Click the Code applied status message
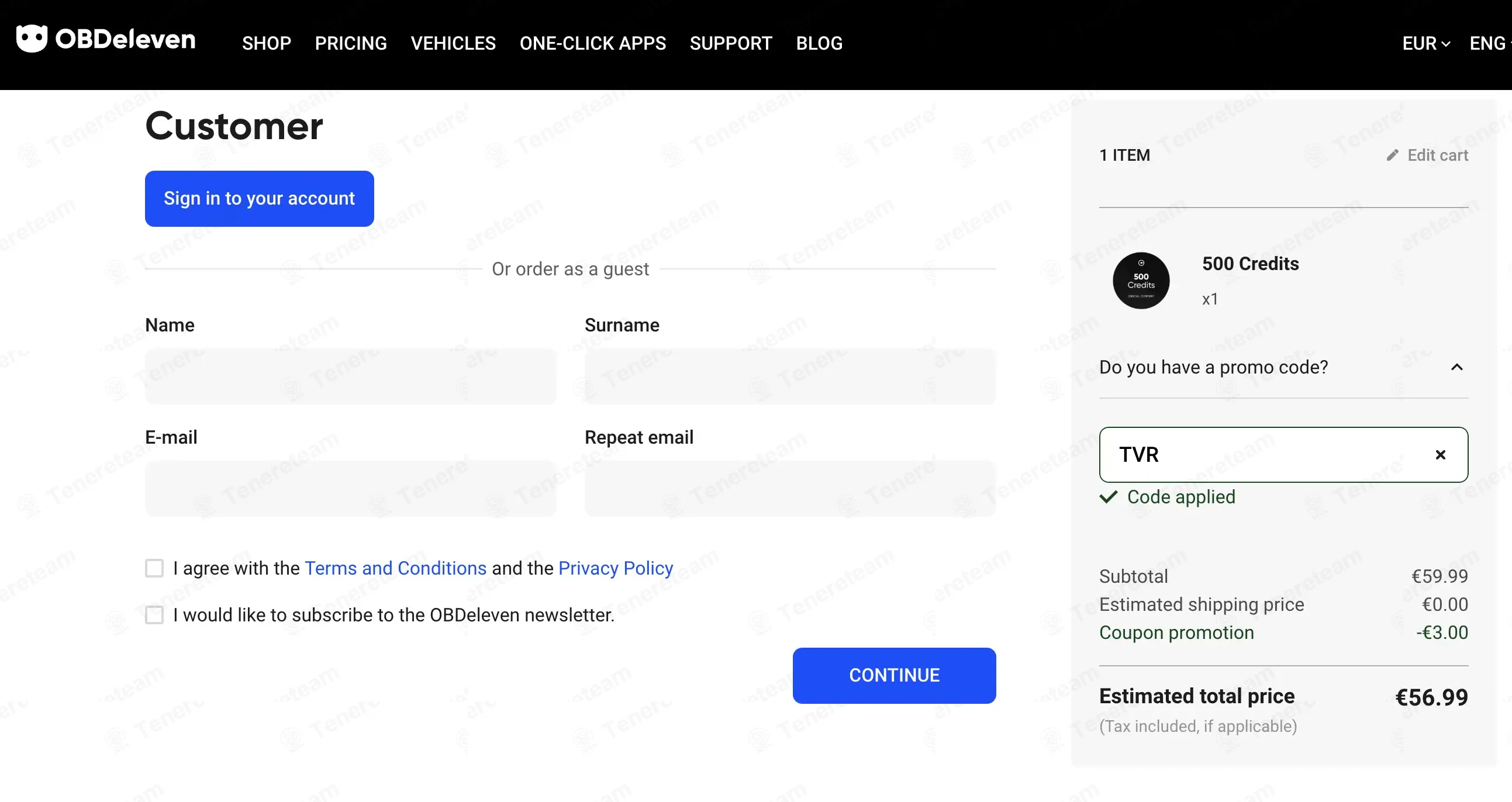 pos(1168,497)
